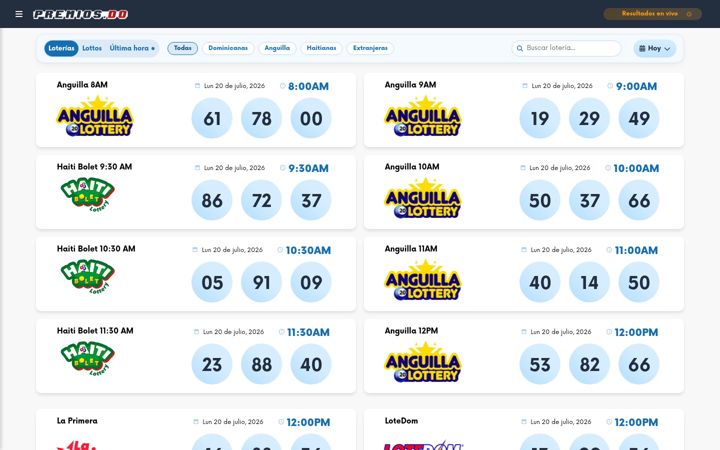This screenshot has width=720, height=450.
Task: Click the La Primera title
Action: click(x=77, y=421)
